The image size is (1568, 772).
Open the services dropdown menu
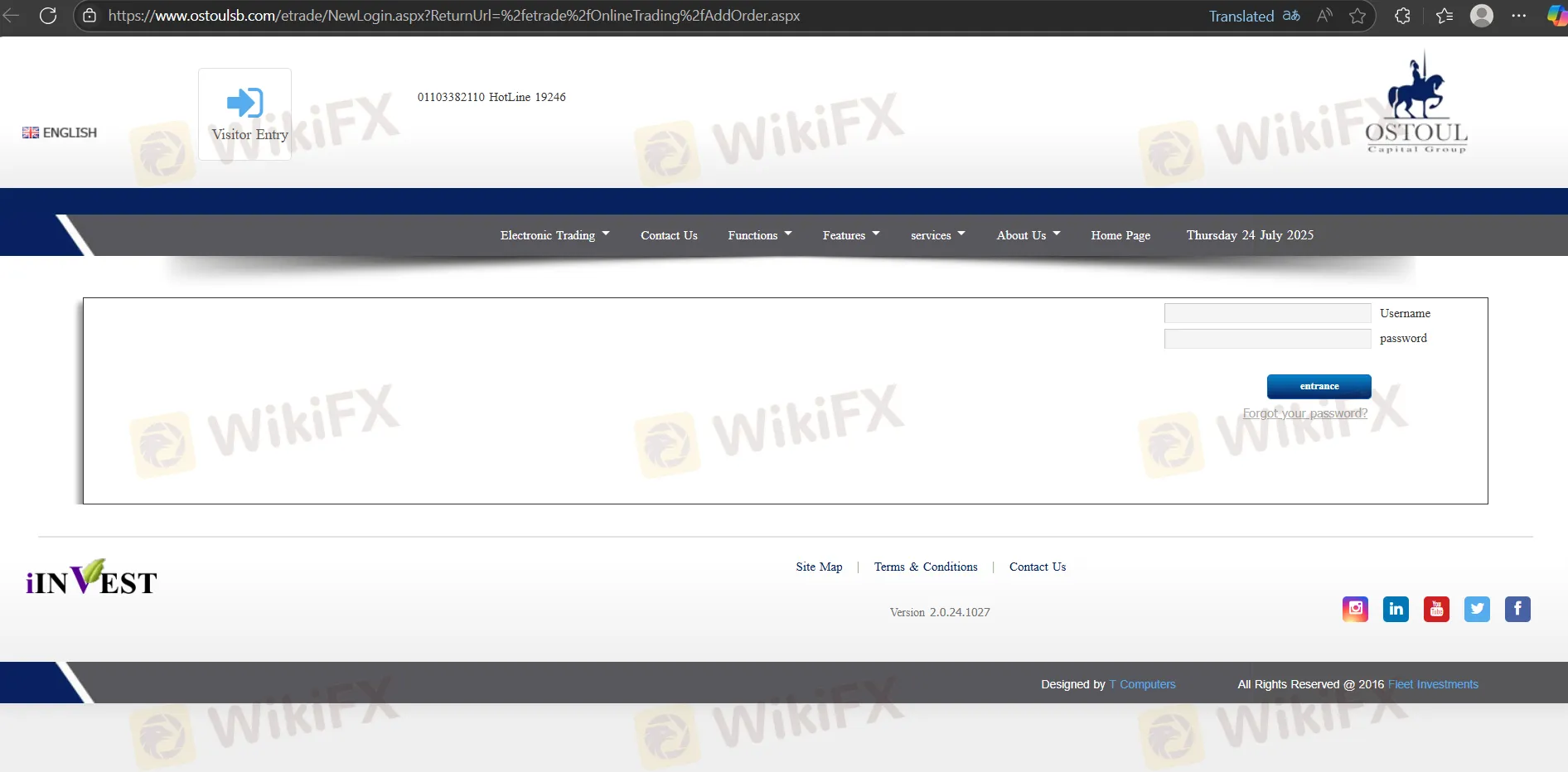(x=937, y=235)
